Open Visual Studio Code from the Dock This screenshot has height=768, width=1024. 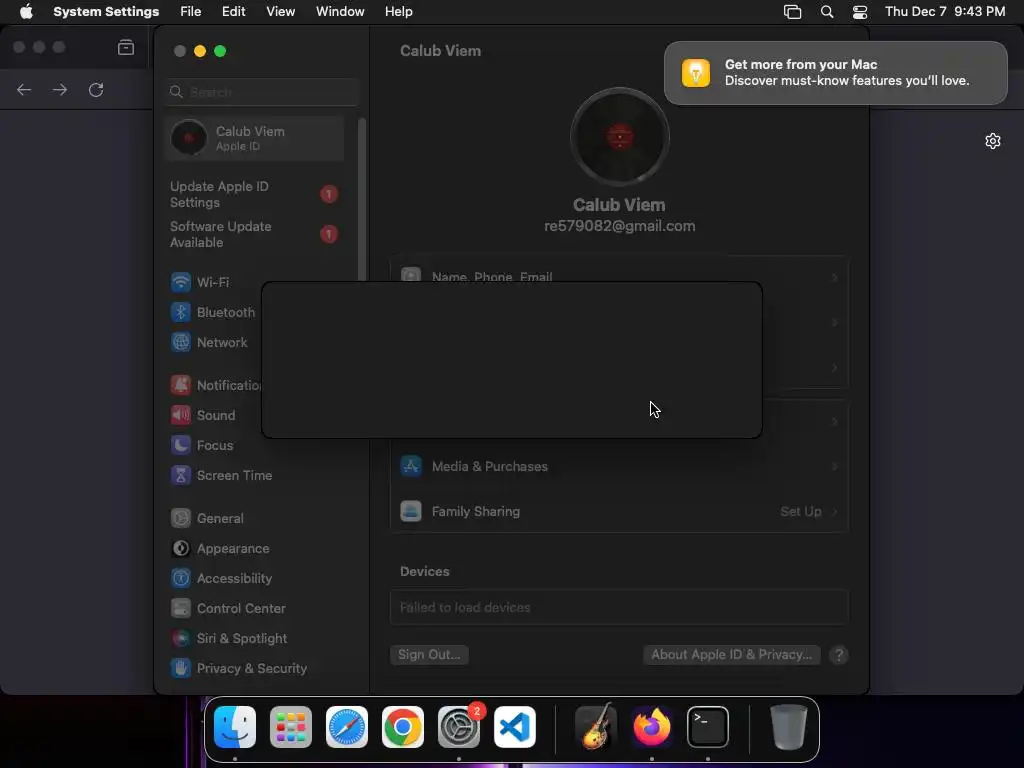(x=515, y=727)
